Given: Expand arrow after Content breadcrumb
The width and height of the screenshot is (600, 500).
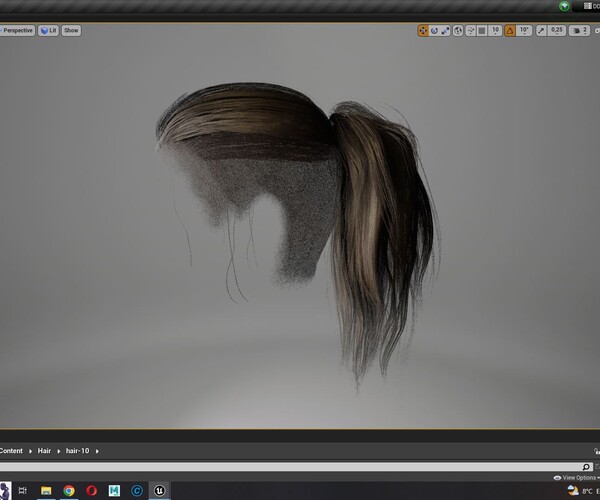Looking at the screenshot, I should point(30,451).
